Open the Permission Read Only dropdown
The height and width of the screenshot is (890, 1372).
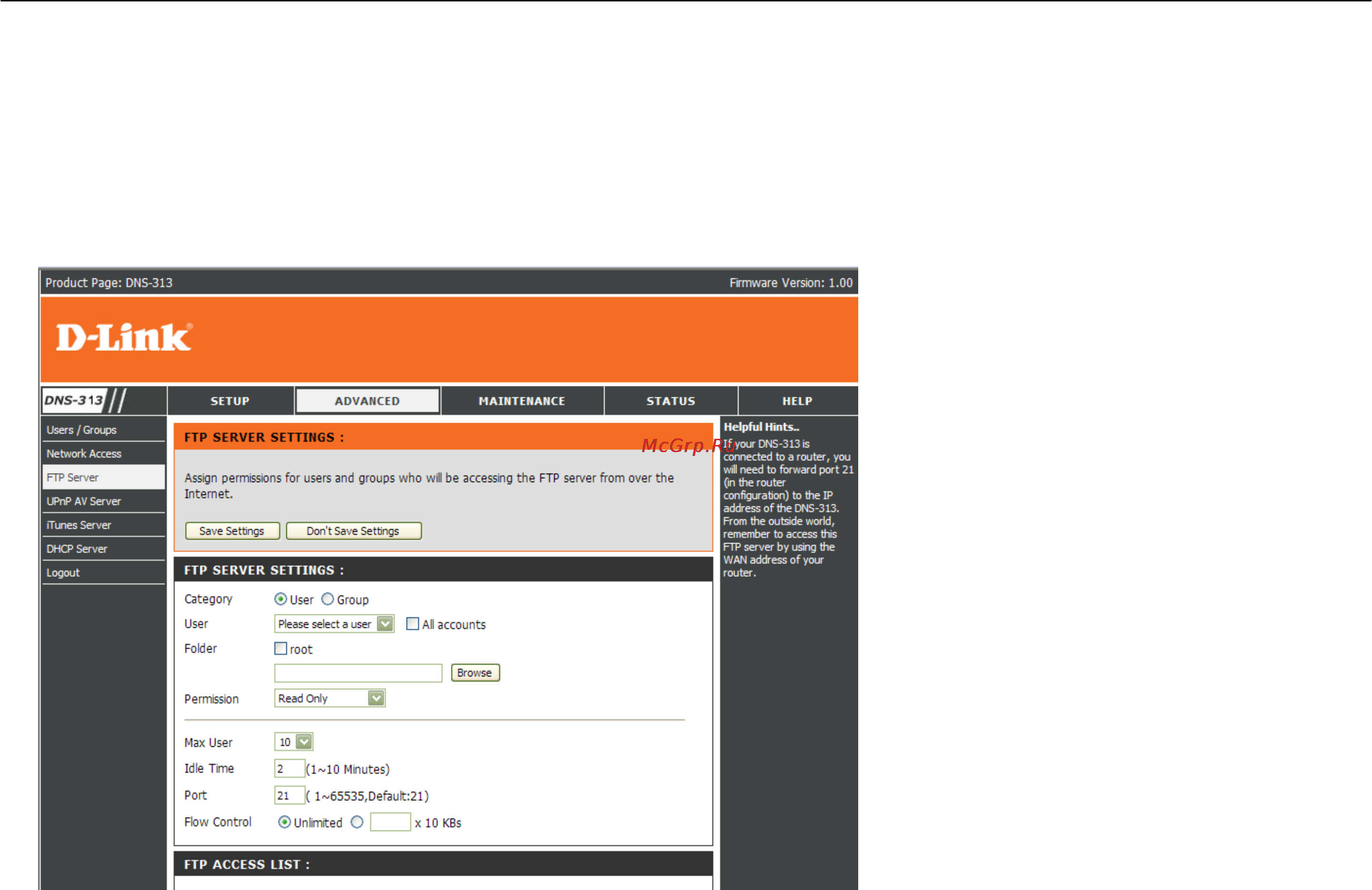[330, 699]
